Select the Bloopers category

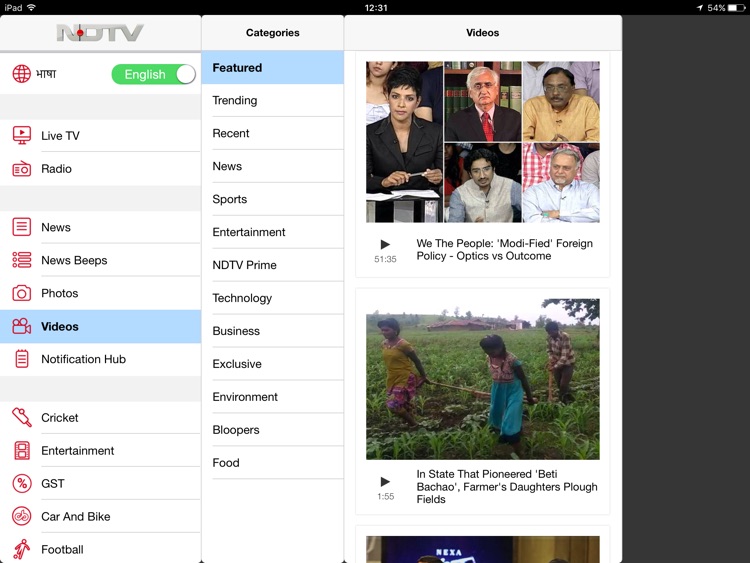tap(273, 430)
